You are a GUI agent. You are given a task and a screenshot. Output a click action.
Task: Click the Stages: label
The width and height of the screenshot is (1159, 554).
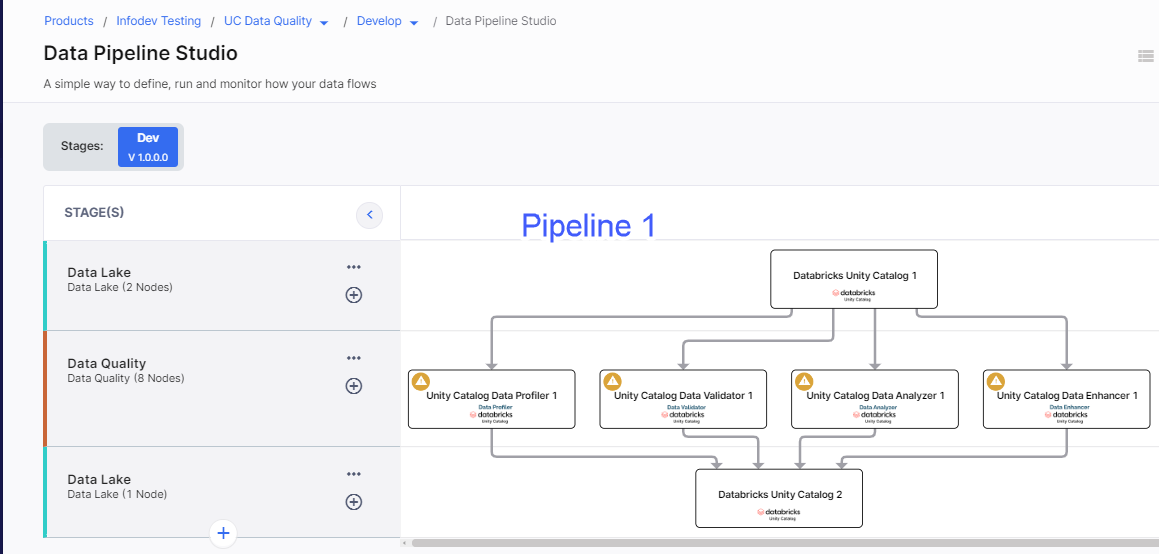coord(82,146)
